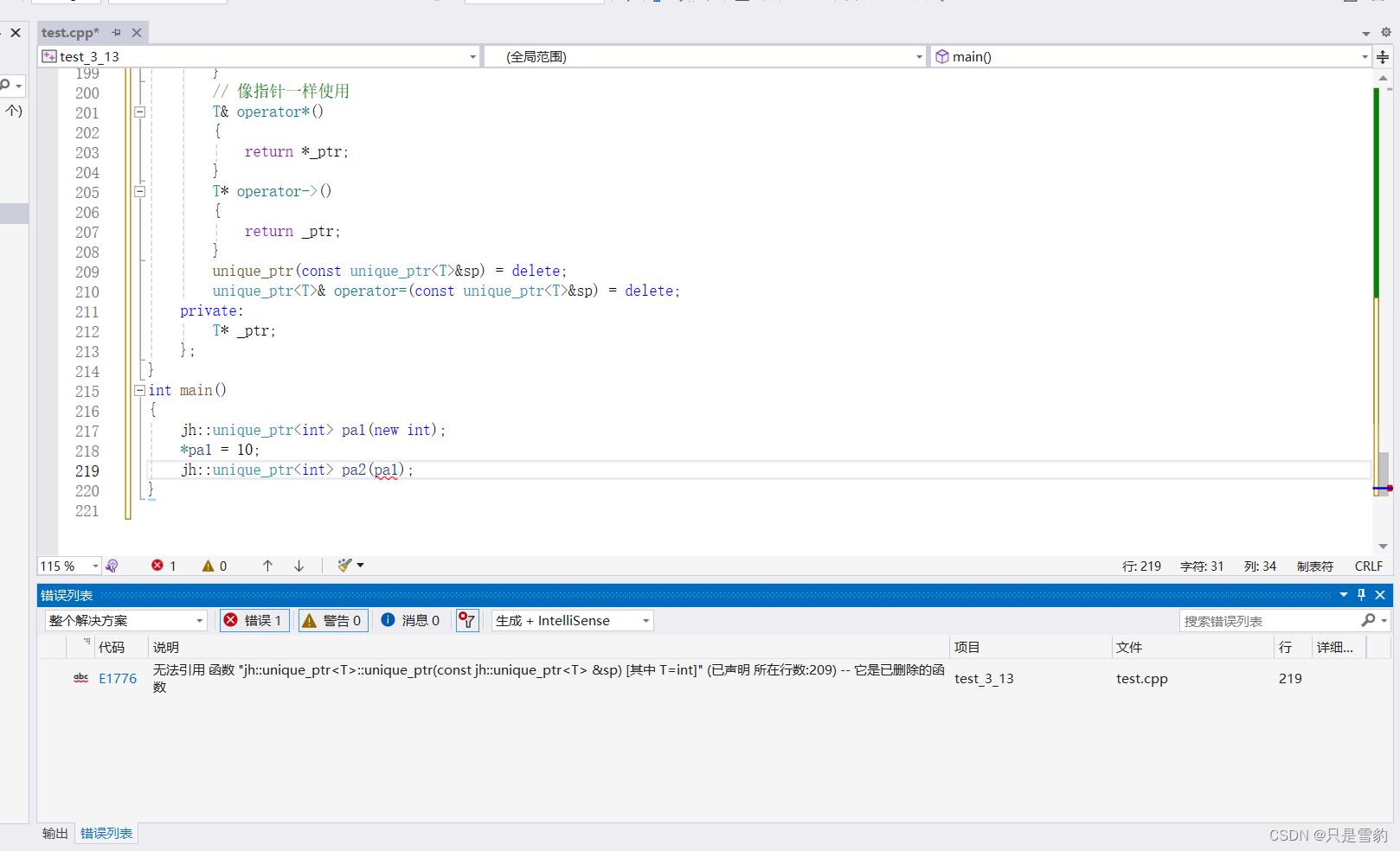Pin the test.cpp tab
1400x851 pixels.
click(116, 33)
